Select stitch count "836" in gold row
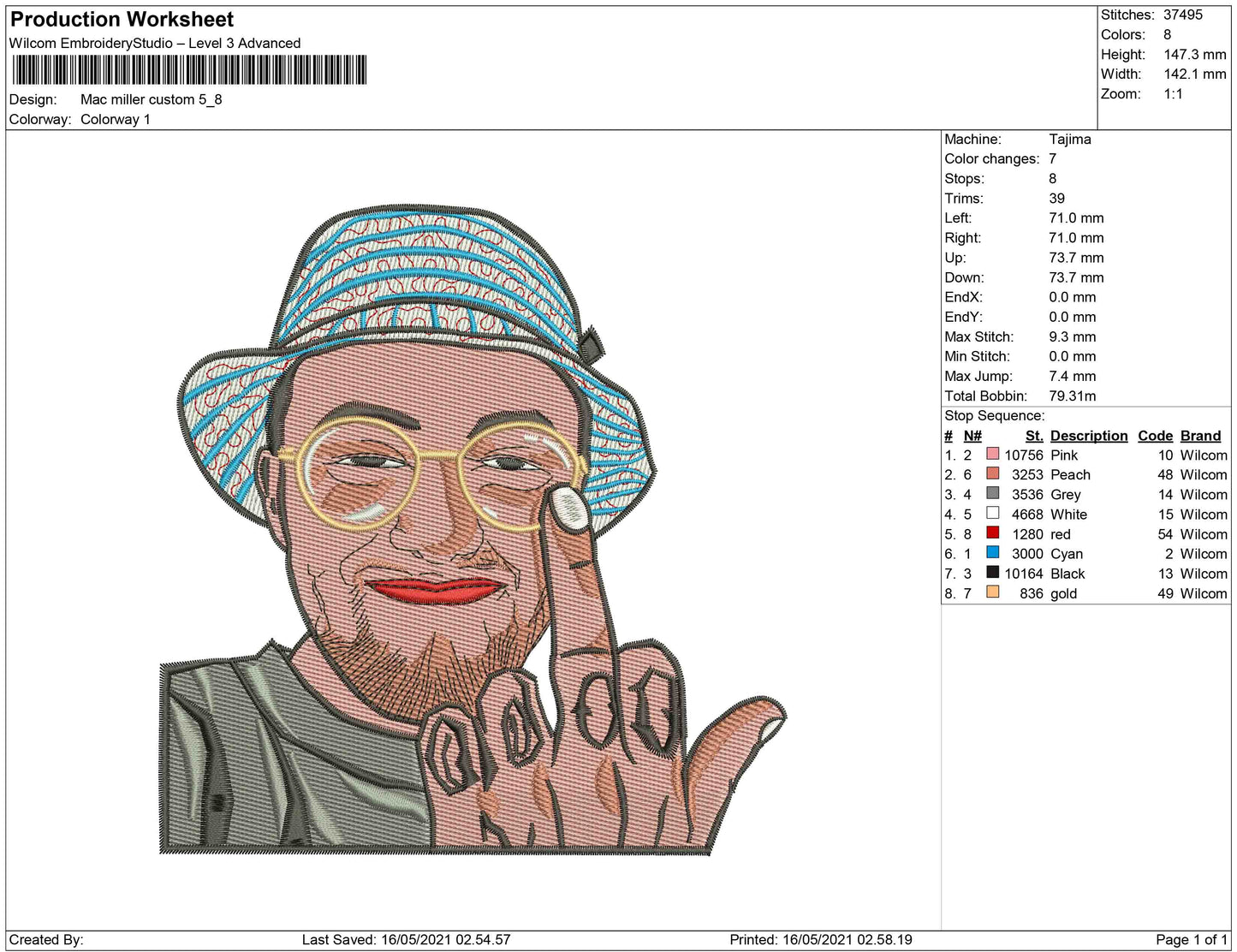 [x=1032, y=592]
